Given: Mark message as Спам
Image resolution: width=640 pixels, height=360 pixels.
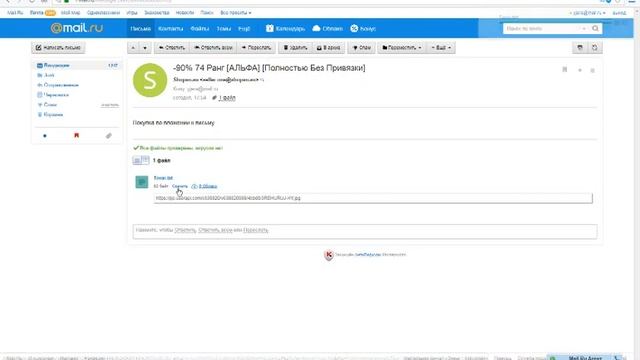Looking at the screenshot, I should pos(362,48).
